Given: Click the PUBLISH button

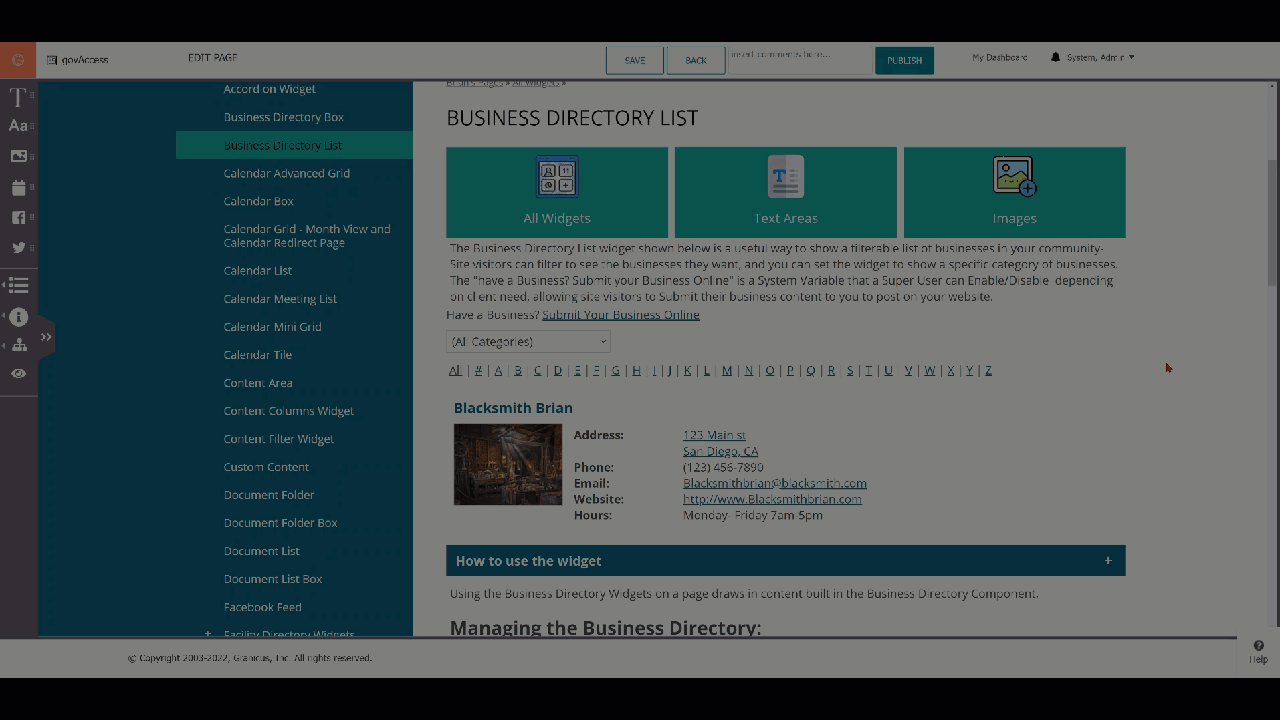Looking at the screenshot, I should pos(904,60).
